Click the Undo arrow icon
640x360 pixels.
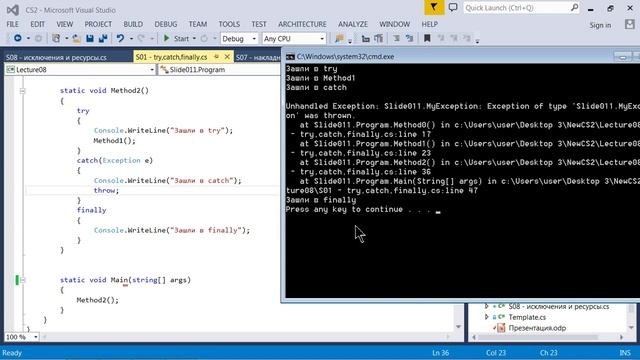[120, 38]
